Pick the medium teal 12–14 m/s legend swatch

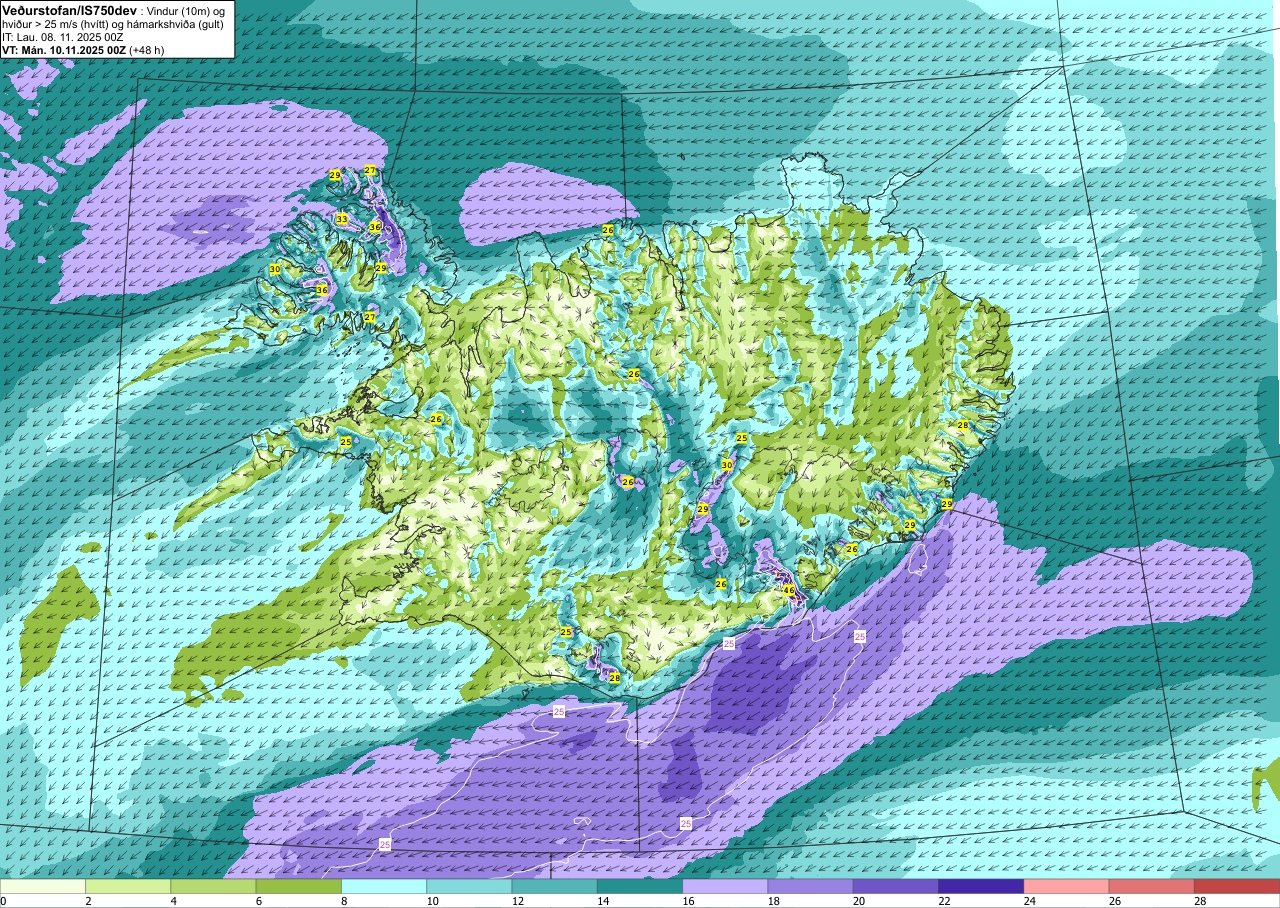[555, 886]
